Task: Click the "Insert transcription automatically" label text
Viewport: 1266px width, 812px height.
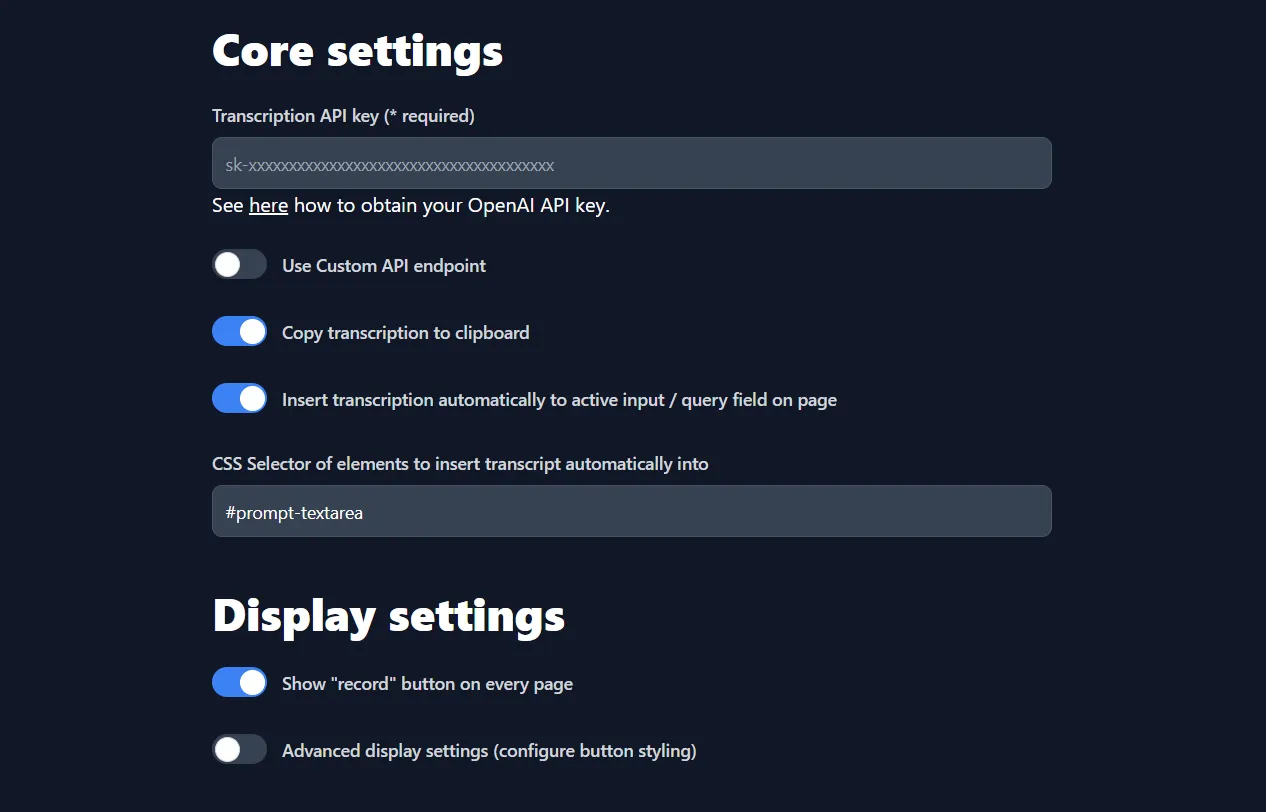Action: 559,400
